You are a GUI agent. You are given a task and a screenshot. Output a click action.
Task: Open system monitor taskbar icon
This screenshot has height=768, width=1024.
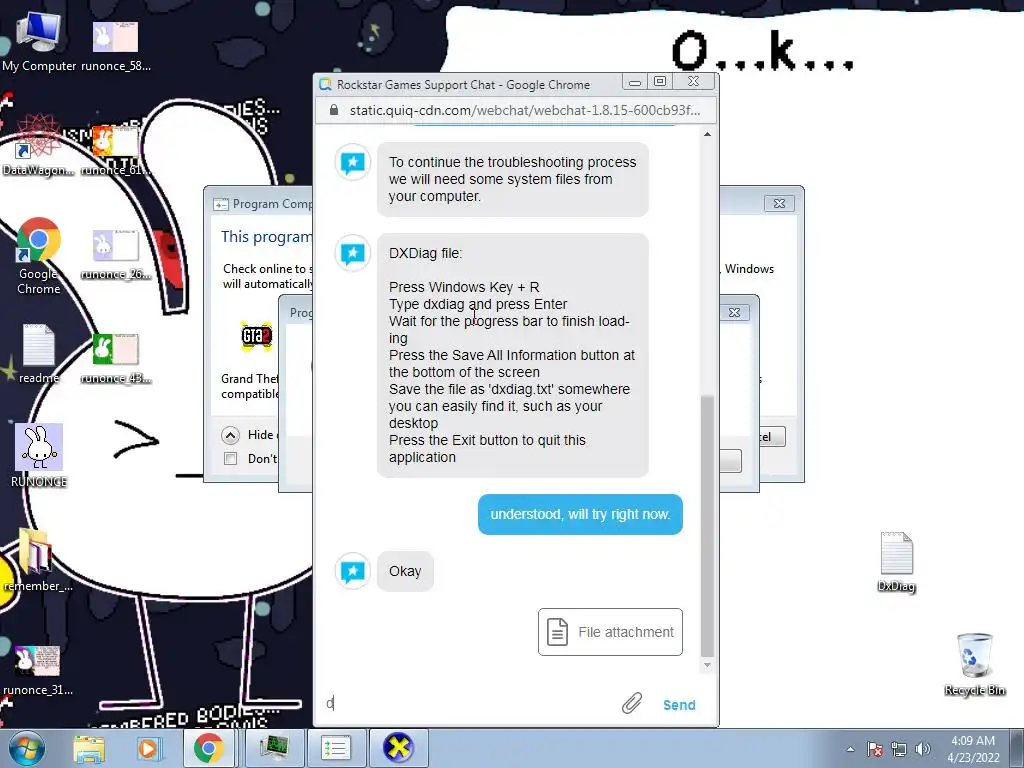click(274, 748)
